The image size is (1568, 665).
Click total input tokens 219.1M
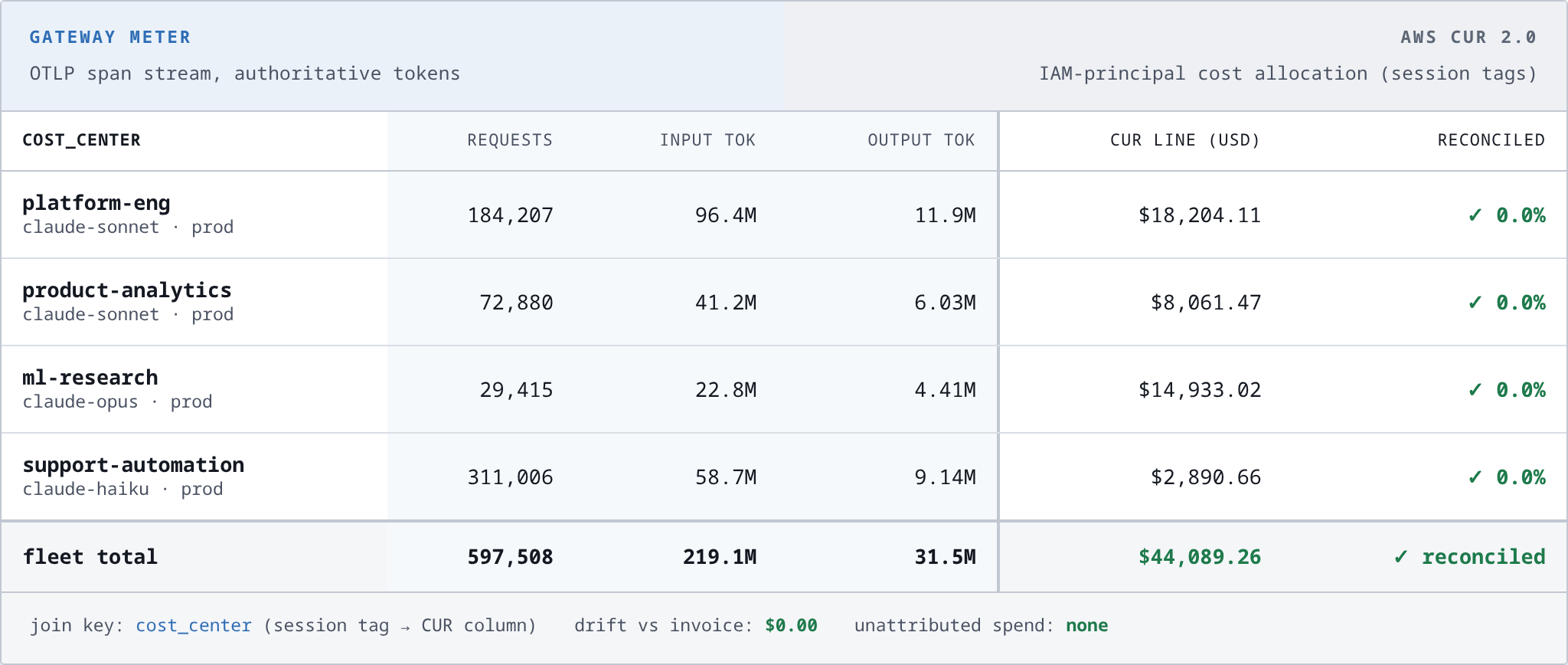pyautogui.click(x=720, y=557)
